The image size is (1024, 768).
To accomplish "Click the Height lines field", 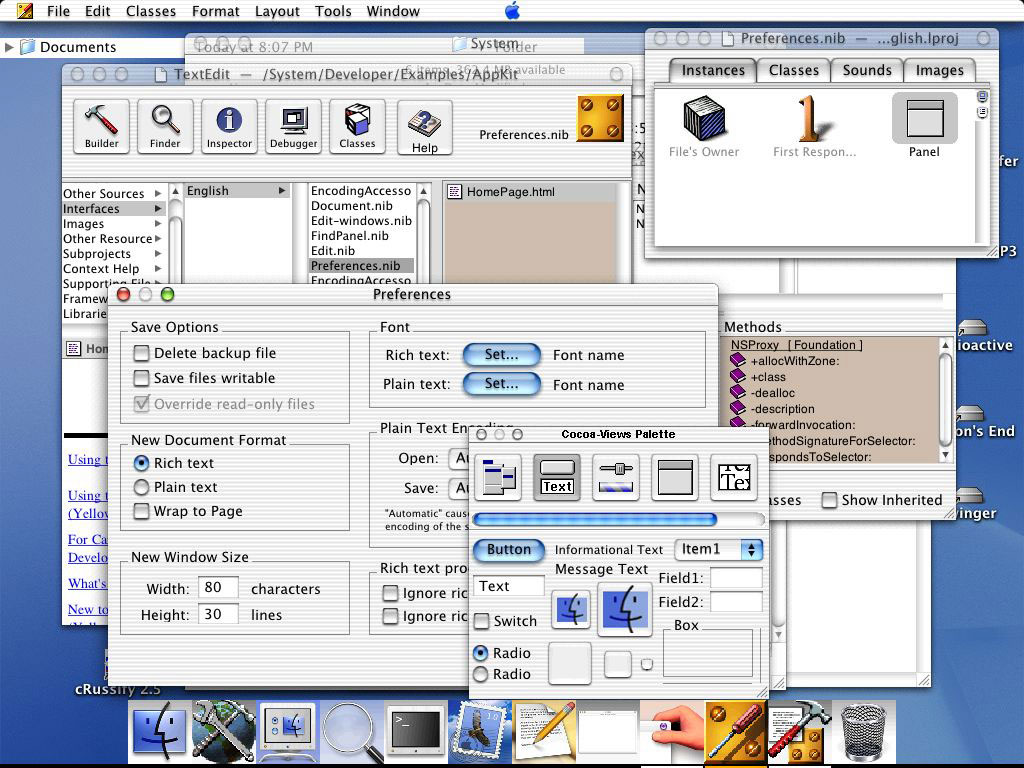I will 218,614.
